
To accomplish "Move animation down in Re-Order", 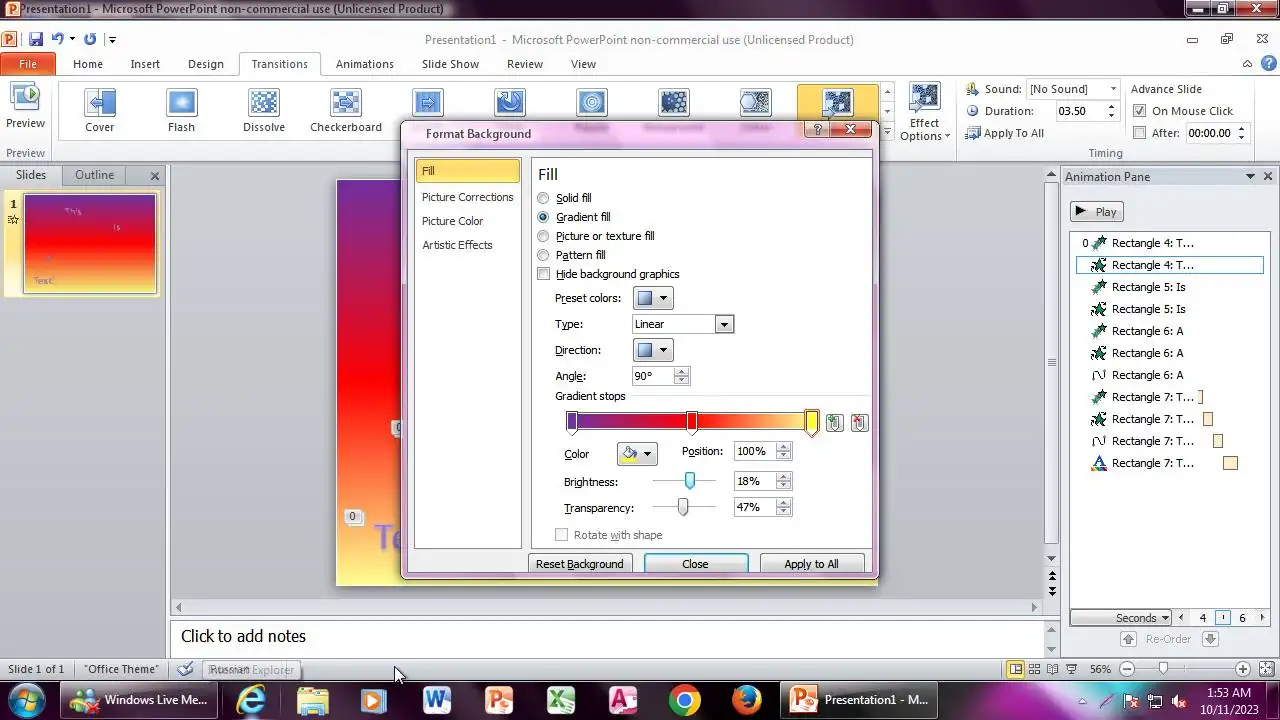I will (x=1210, y=639).
